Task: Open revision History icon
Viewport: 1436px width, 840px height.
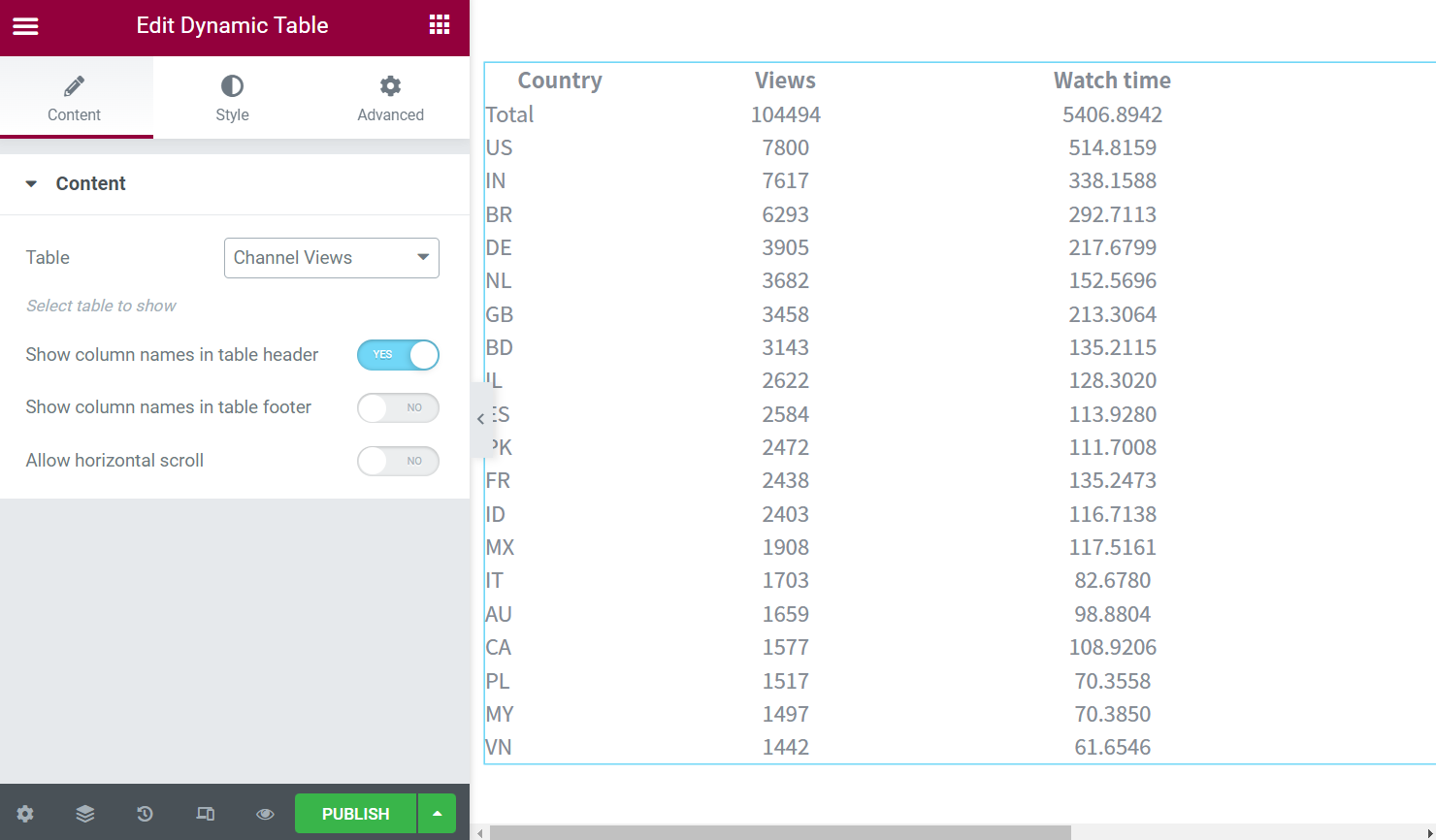Action: pyautogui.click(x=145, y=814)
